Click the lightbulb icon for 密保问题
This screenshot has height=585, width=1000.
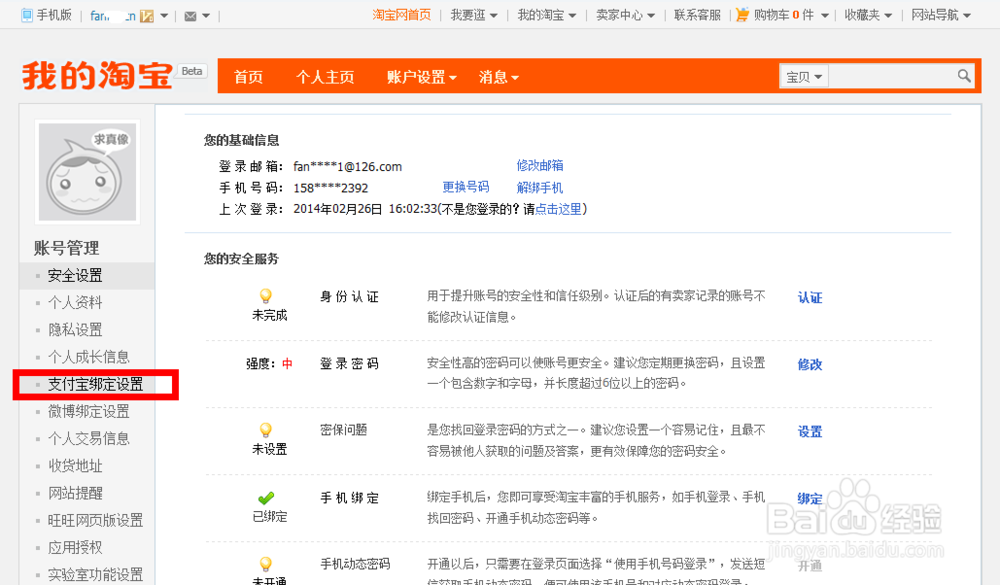[266, 429]
